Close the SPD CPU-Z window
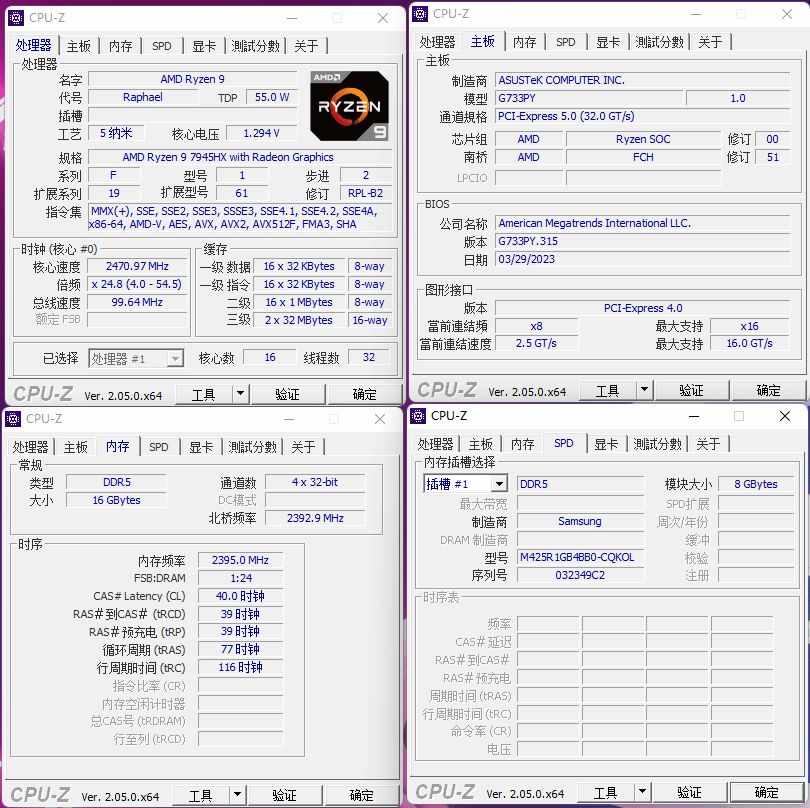 click(x=785, y=416)
